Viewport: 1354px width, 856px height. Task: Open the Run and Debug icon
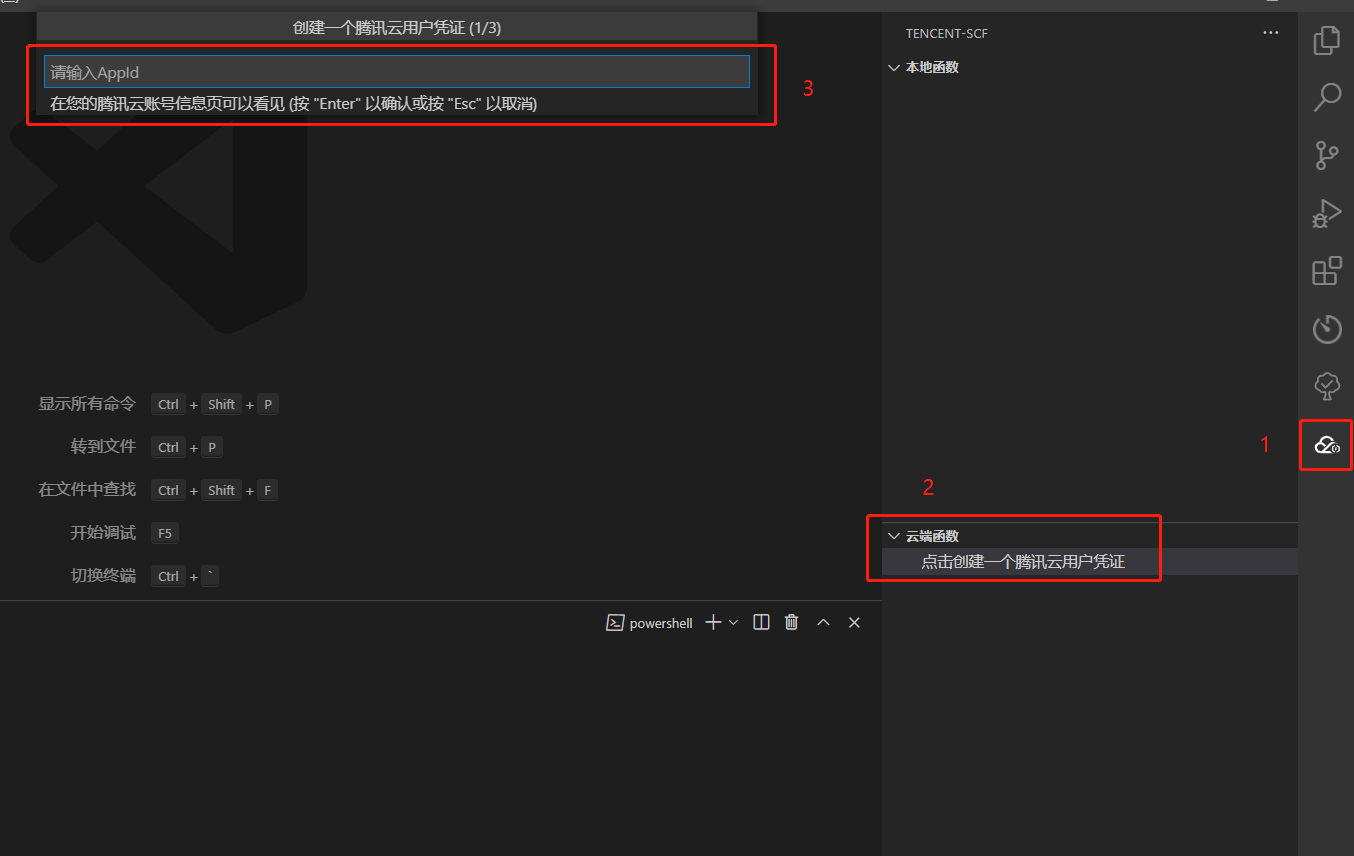click(x=1327, y=213)
